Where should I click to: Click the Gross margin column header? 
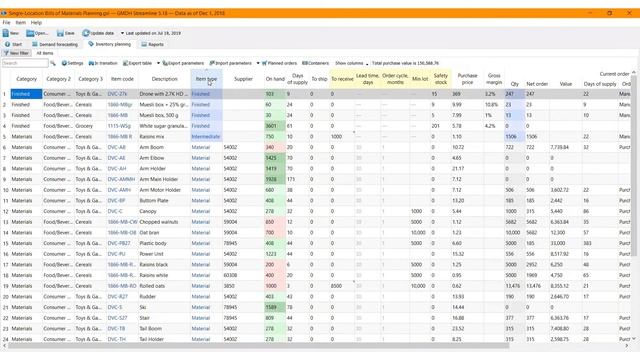point(494,79)
